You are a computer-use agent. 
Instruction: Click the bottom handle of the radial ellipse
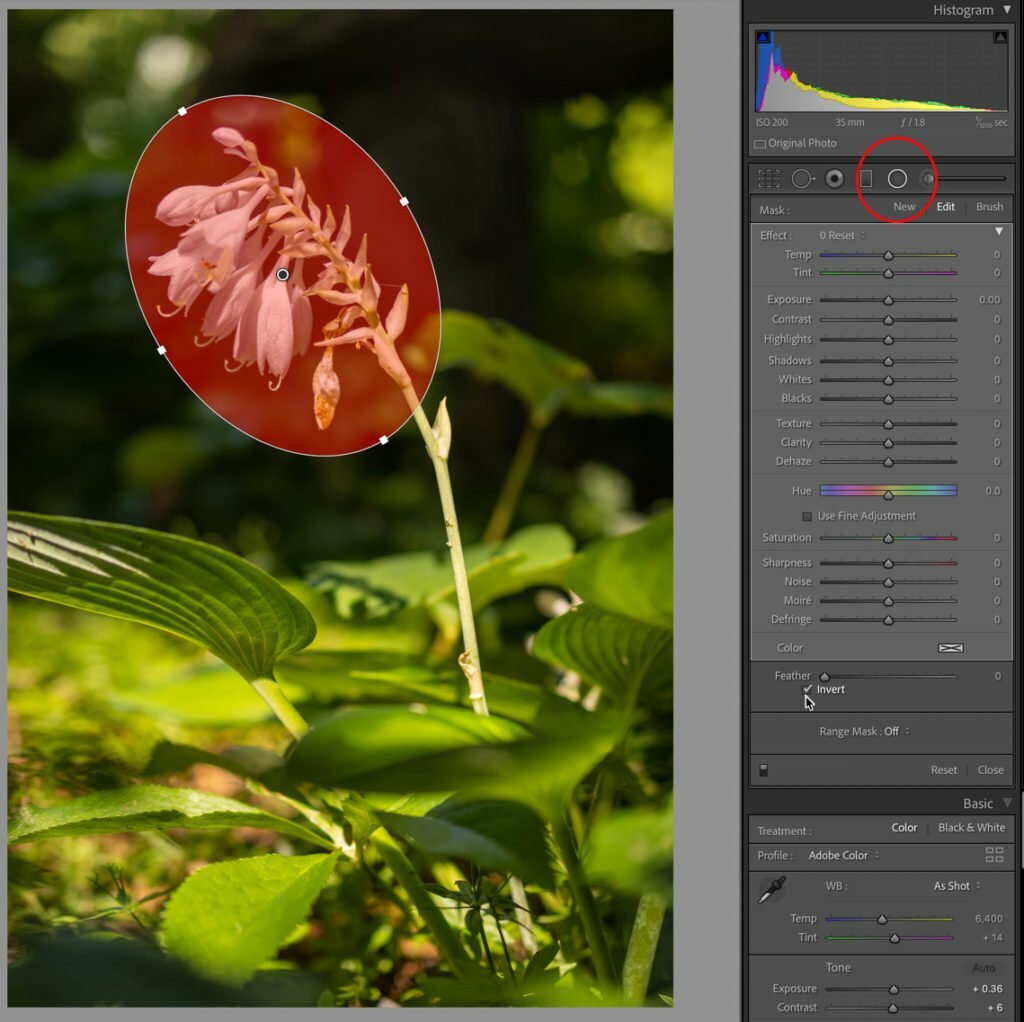pyautogui.click(x=383, y=440)
